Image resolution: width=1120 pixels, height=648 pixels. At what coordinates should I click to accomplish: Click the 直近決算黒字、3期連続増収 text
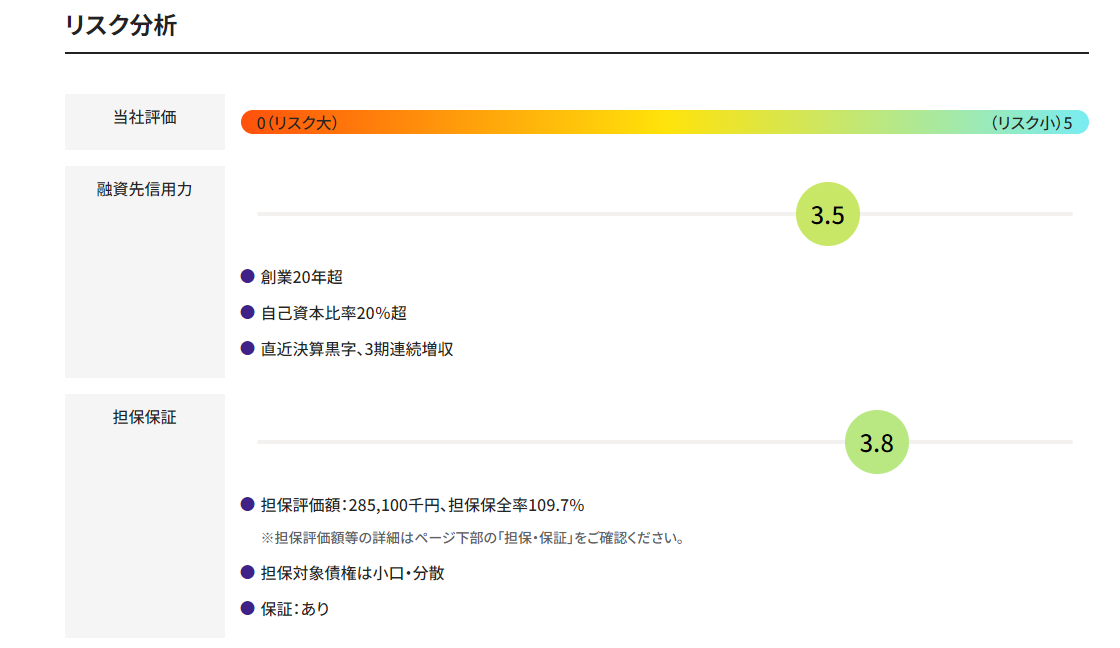coord(356,349)
